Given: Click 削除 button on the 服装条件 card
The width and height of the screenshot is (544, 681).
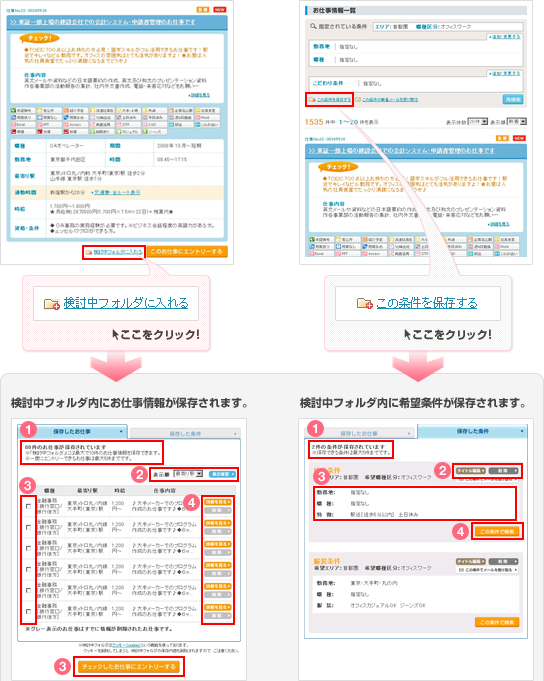Looking at the screenshot, I should tap(504, 561).
